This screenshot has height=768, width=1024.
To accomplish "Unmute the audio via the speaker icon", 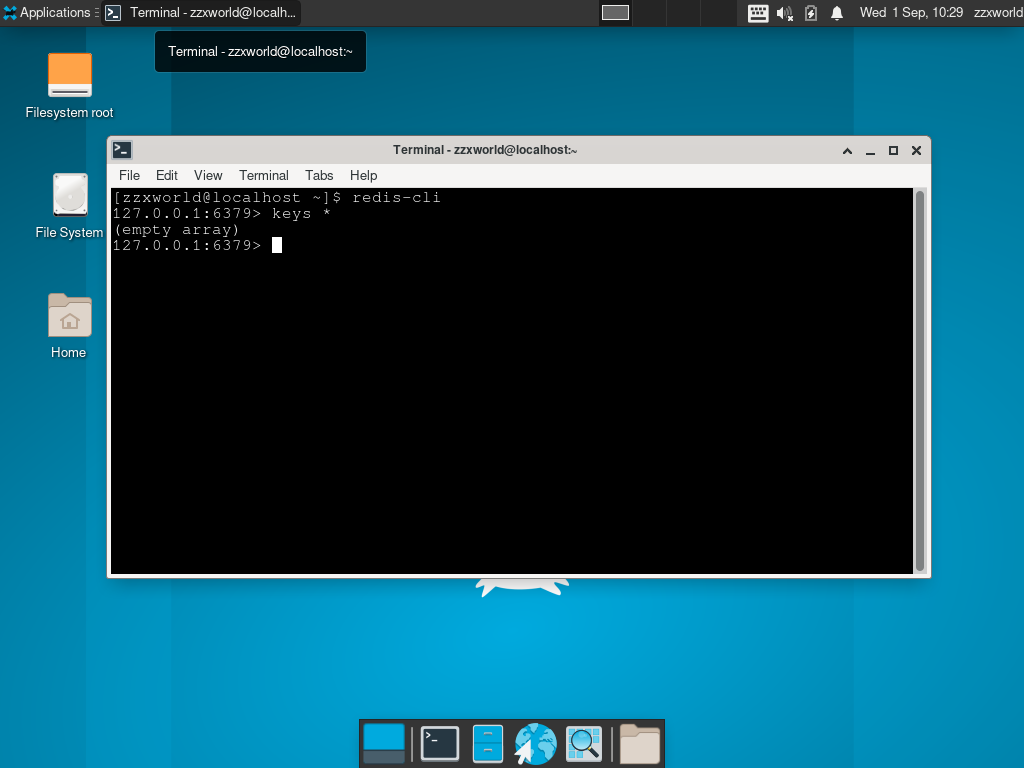I will 783,14.
